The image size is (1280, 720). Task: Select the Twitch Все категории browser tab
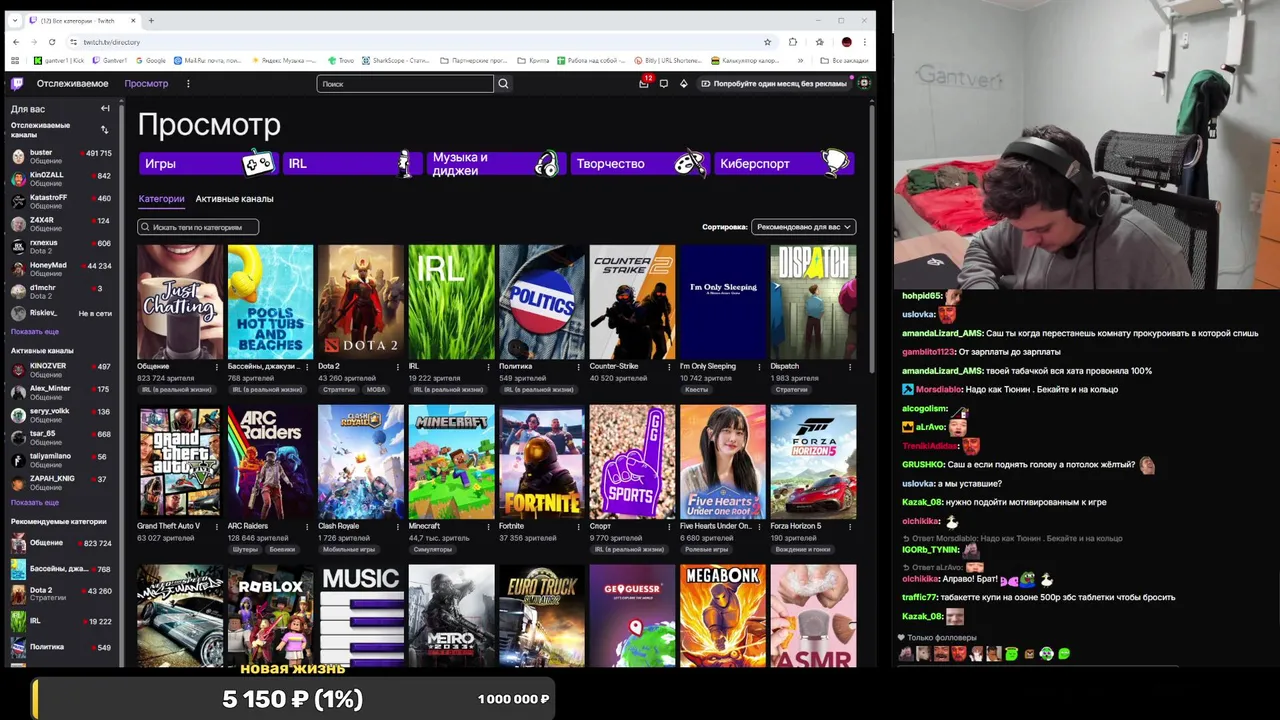(x=83, y=20)
